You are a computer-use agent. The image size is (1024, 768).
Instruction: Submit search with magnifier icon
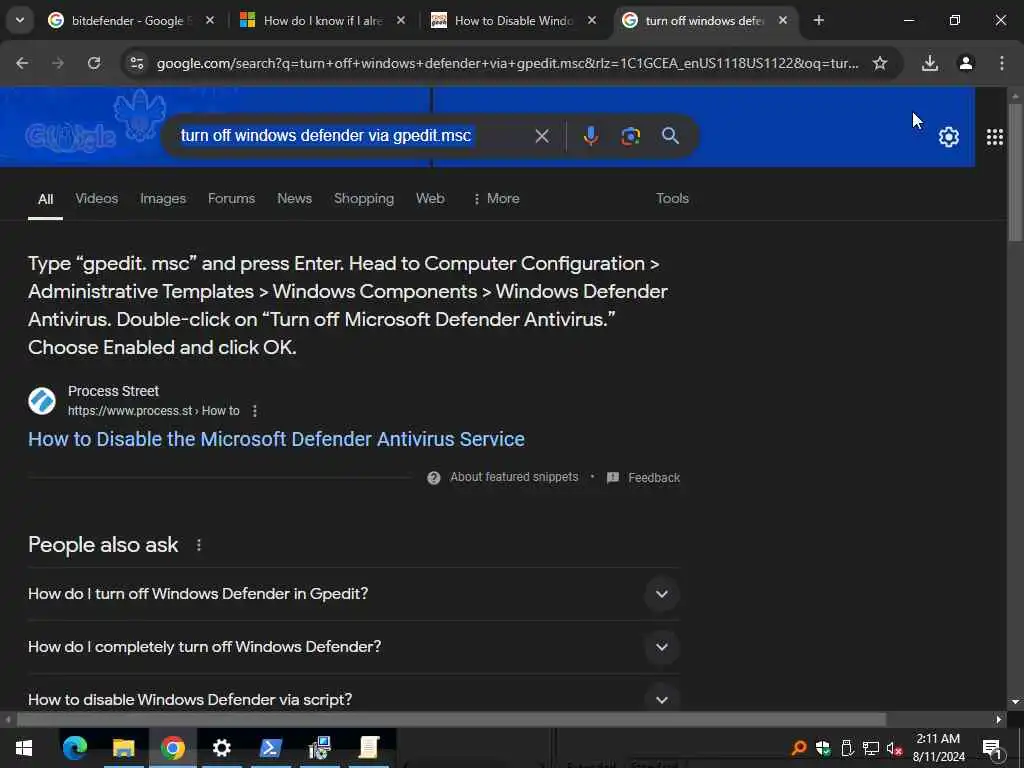pyautogui.click(x=670, y=136)
